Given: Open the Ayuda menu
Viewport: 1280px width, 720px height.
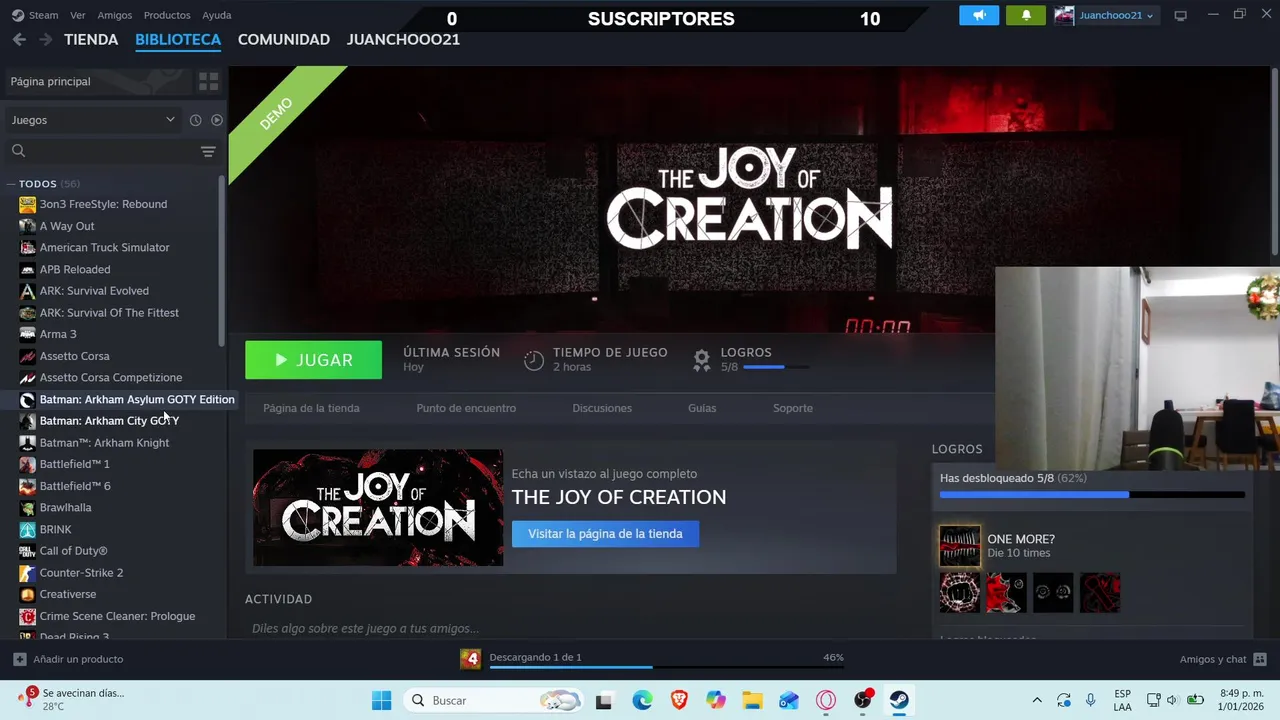Looking at the screenshot, I should coord(217,15).
